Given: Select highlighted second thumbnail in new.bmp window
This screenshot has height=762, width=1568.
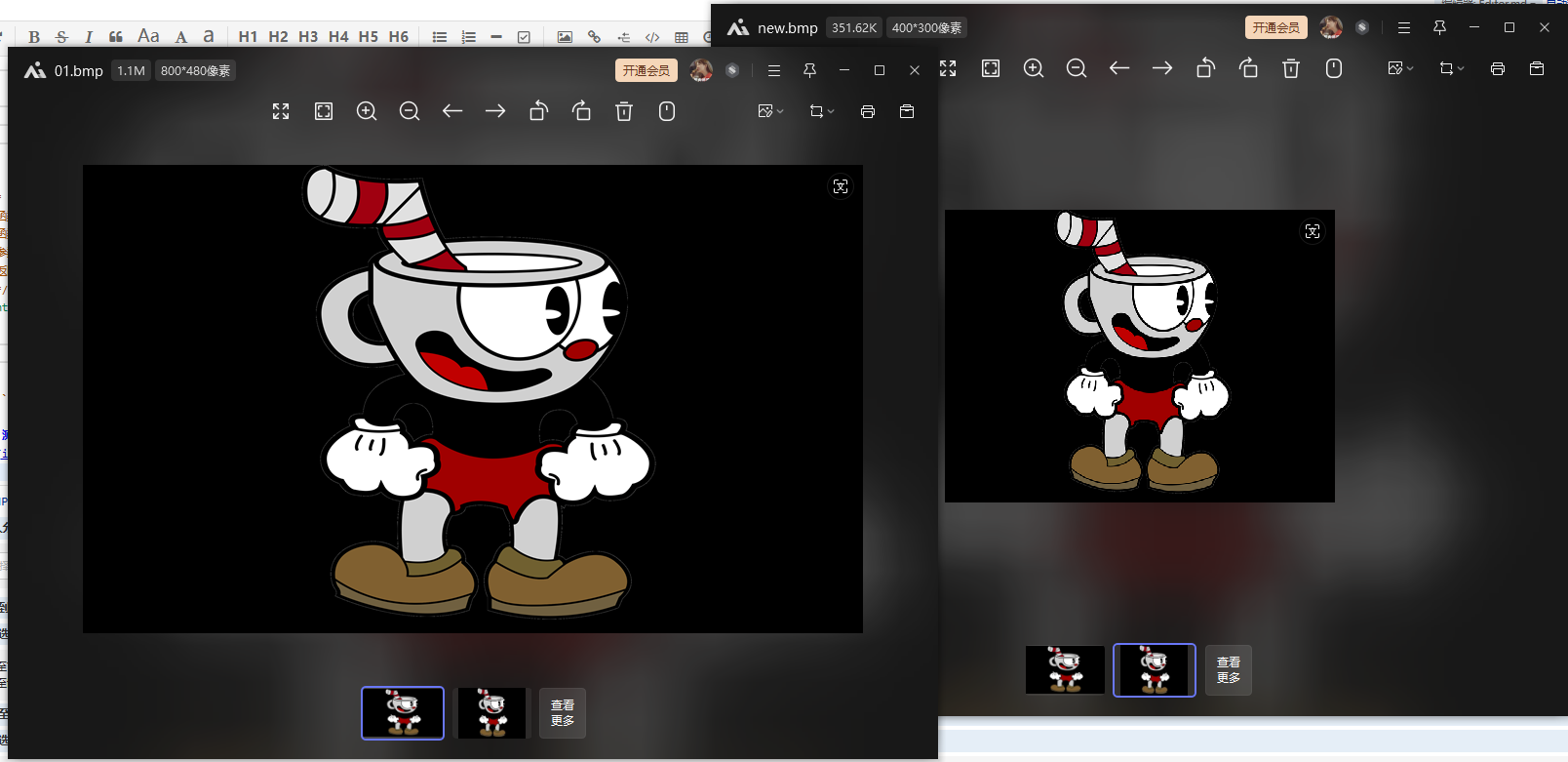Looking at the screenshot, I should 1155,670.
